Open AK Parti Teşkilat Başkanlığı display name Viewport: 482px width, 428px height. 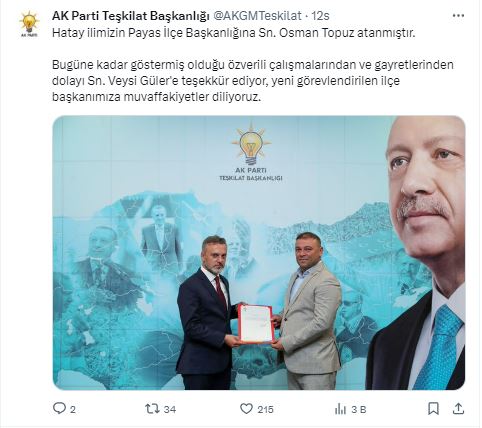coord(130,16)
